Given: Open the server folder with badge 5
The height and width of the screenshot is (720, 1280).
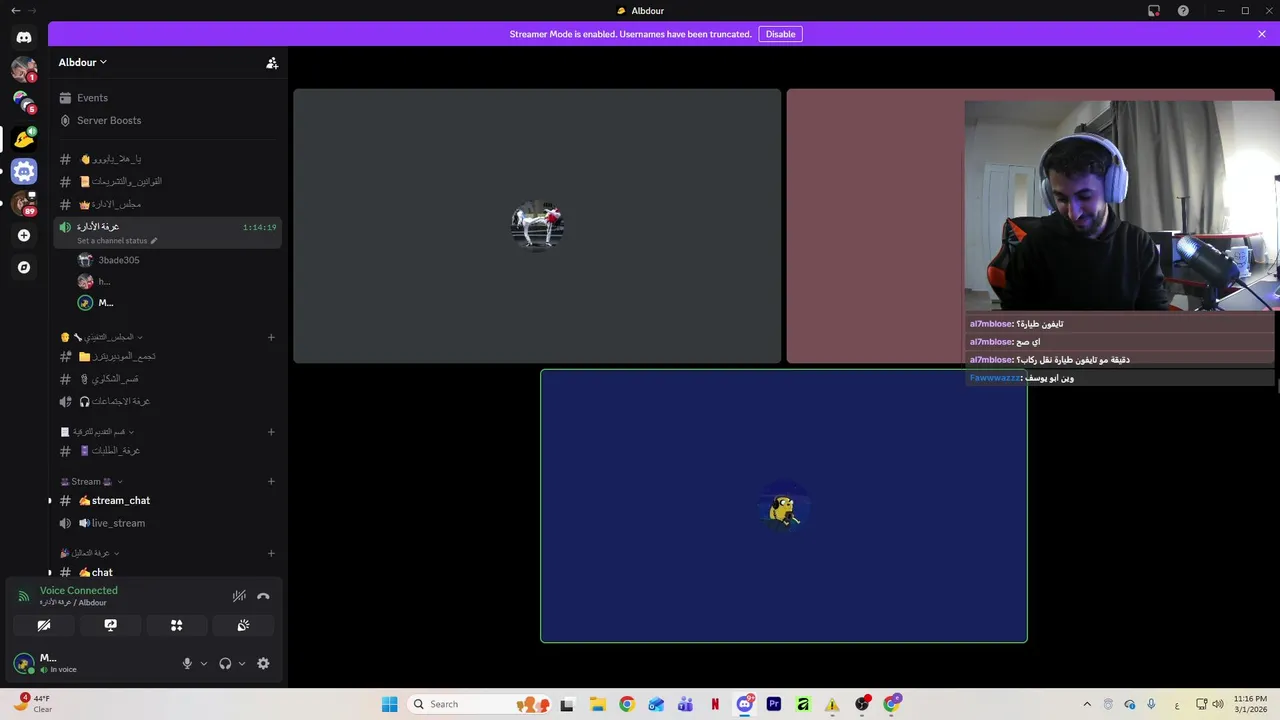Looking at the screenshot, I should click(24, 102).
